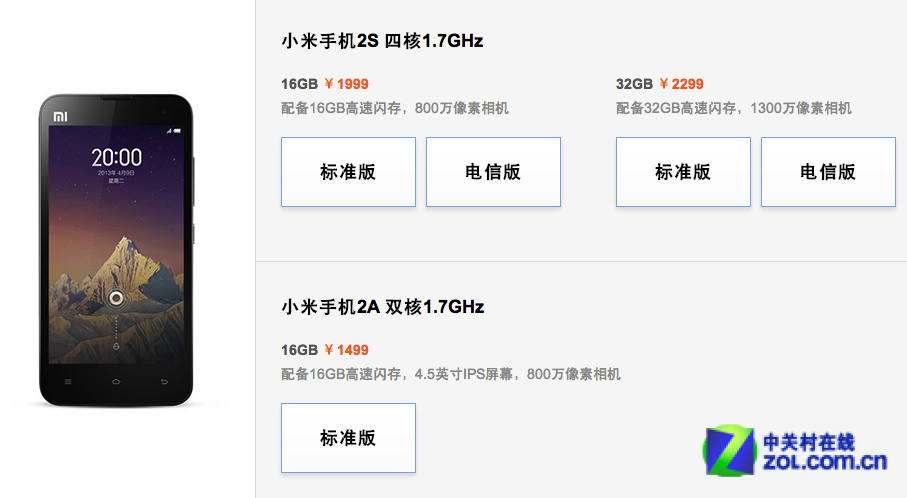Click the 4.5英寸IPS屏幕 description line
This screenshot has height=498, width=907.
click(x=451, y=374)
